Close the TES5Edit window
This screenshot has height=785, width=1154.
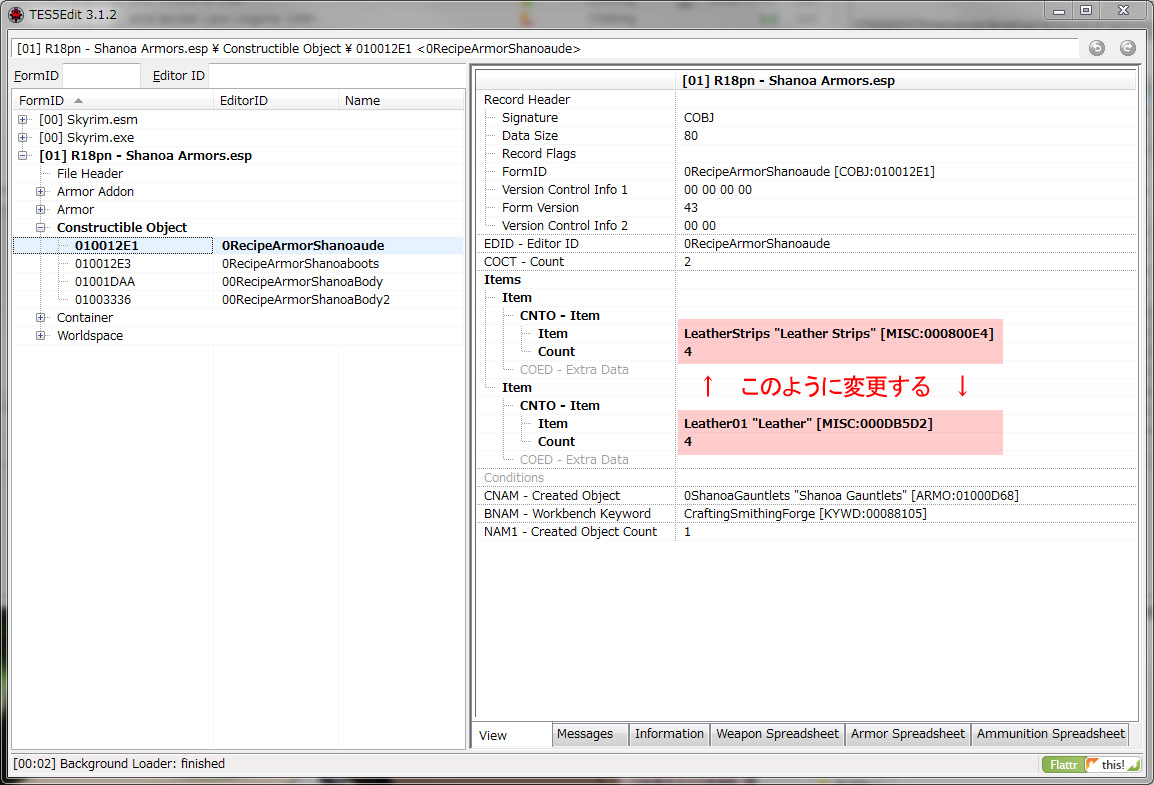(x=1123, y=11)
